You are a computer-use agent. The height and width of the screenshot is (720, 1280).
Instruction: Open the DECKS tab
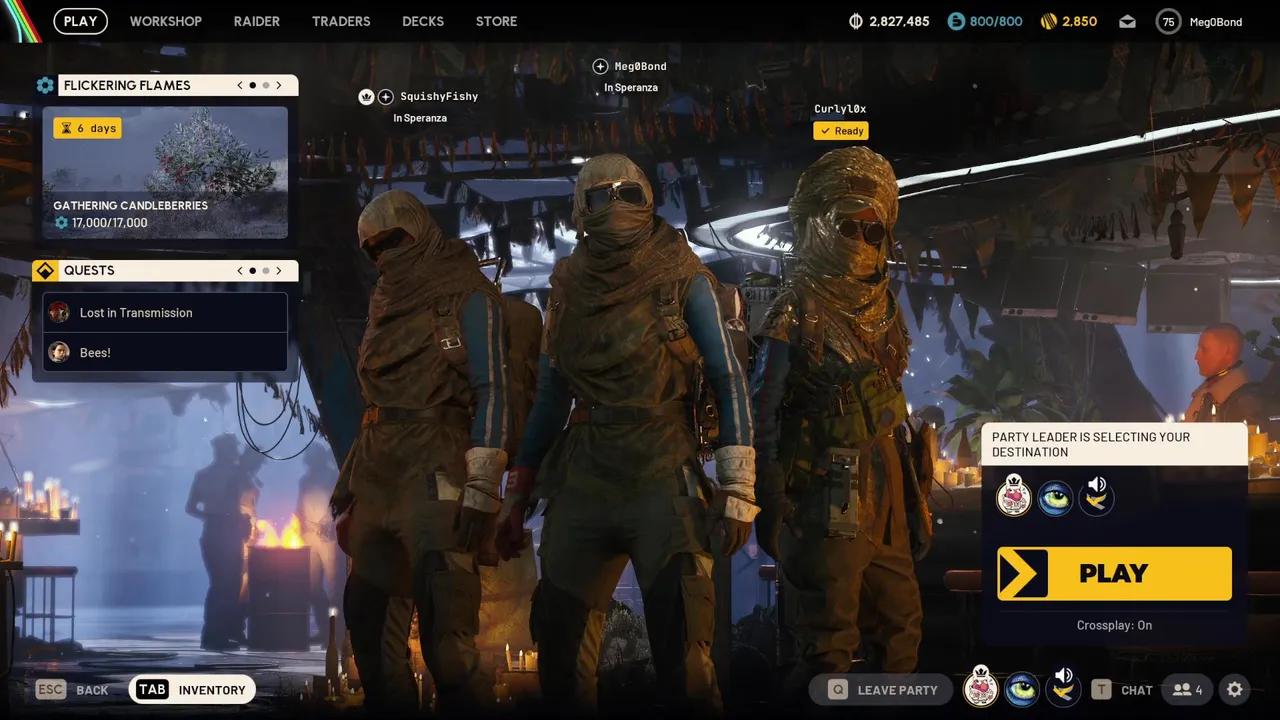423,21
